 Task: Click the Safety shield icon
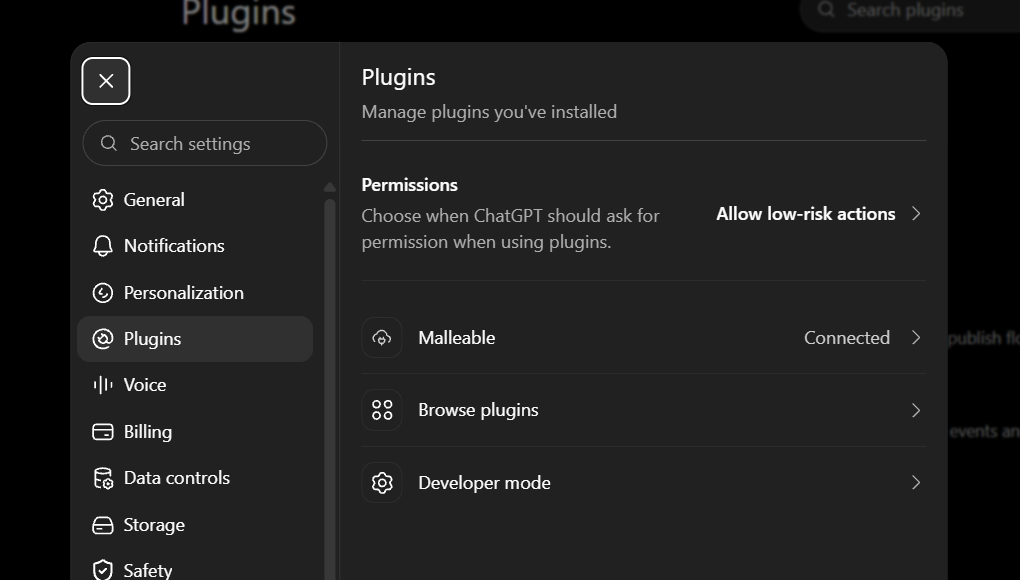click(103, 570)
